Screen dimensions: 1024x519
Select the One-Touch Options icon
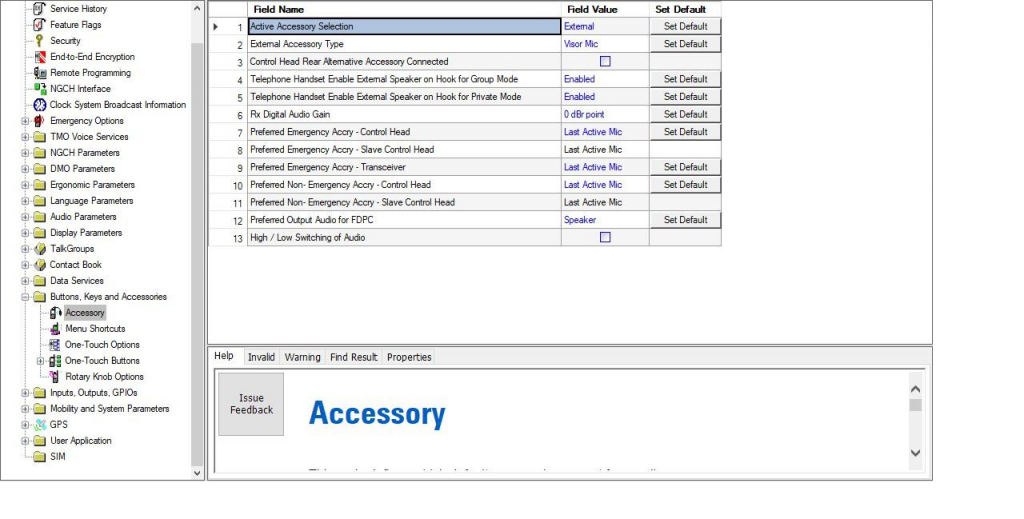pyautogui.click(x=56, y=345)
